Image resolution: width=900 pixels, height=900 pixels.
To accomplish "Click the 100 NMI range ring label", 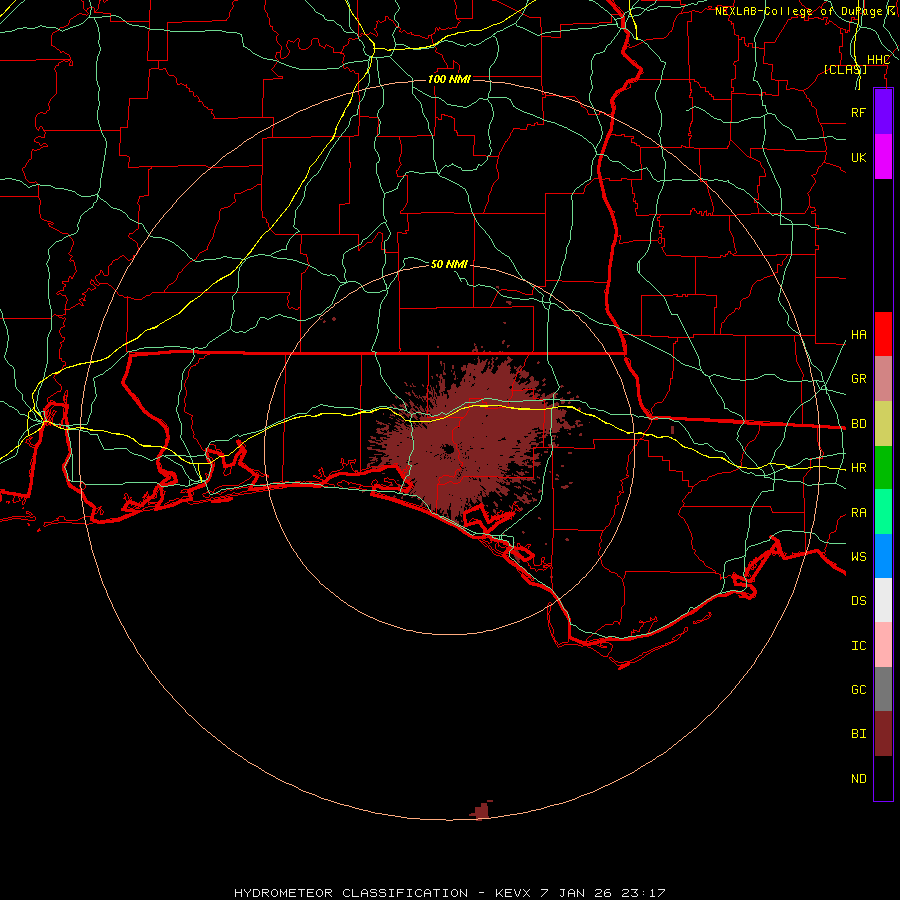I will click(x=449, y=79).
